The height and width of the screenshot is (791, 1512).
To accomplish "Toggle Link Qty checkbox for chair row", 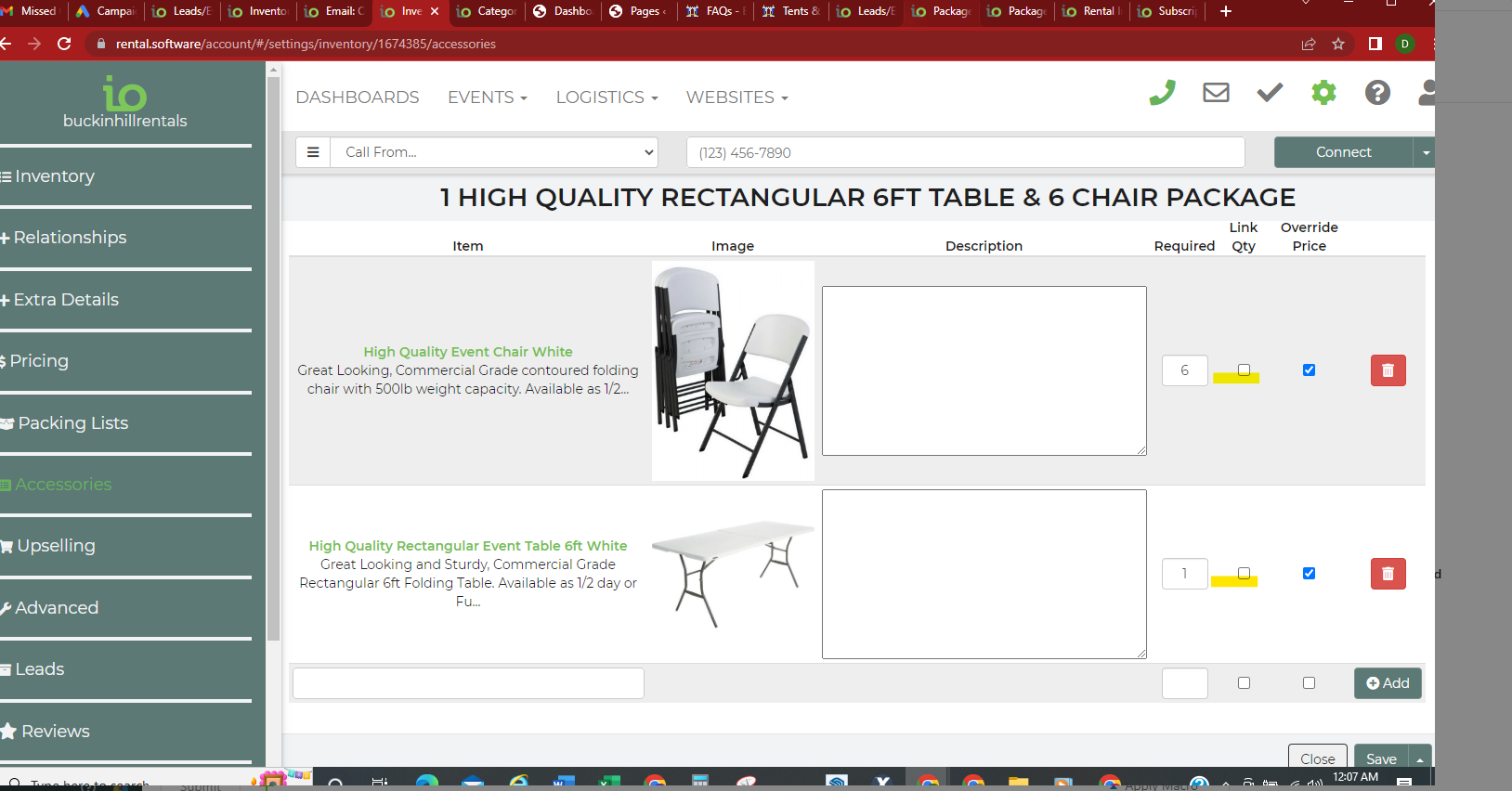I will click(1244, 370).
